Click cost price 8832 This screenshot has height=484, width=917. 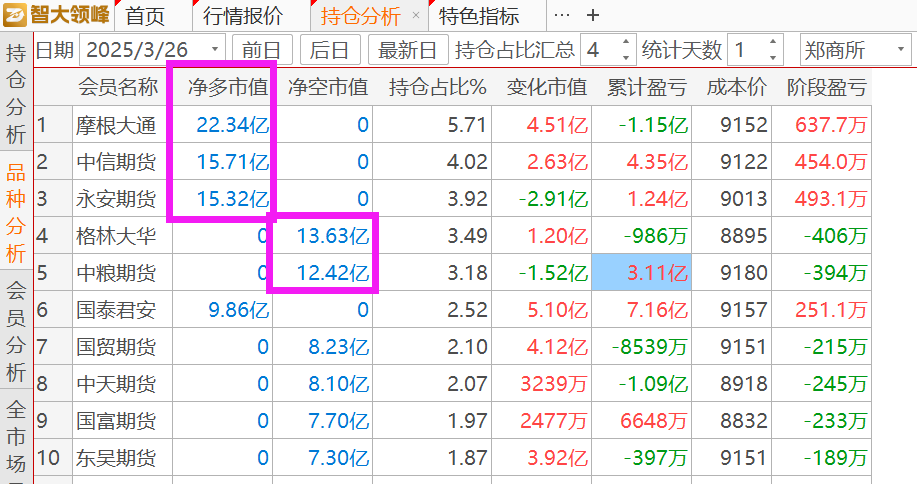pos(743,421)
